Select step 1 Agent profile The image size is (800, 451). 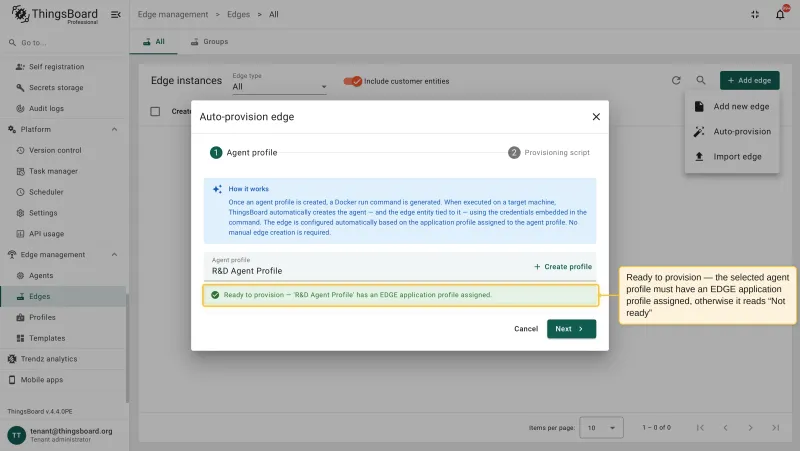tap(244, 153)
